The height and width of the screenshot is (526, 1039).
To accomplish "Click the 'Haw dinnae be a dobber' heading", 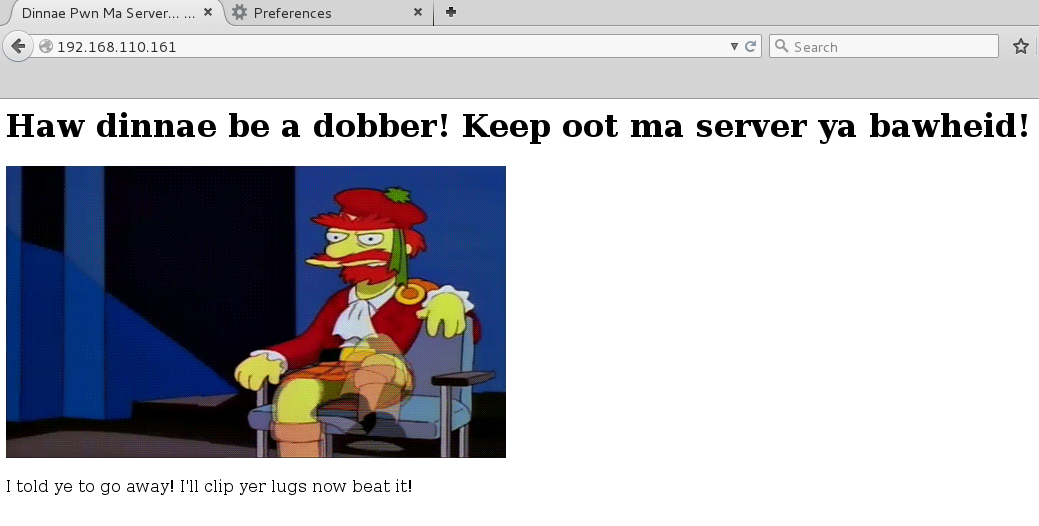I will coord(517,126).
